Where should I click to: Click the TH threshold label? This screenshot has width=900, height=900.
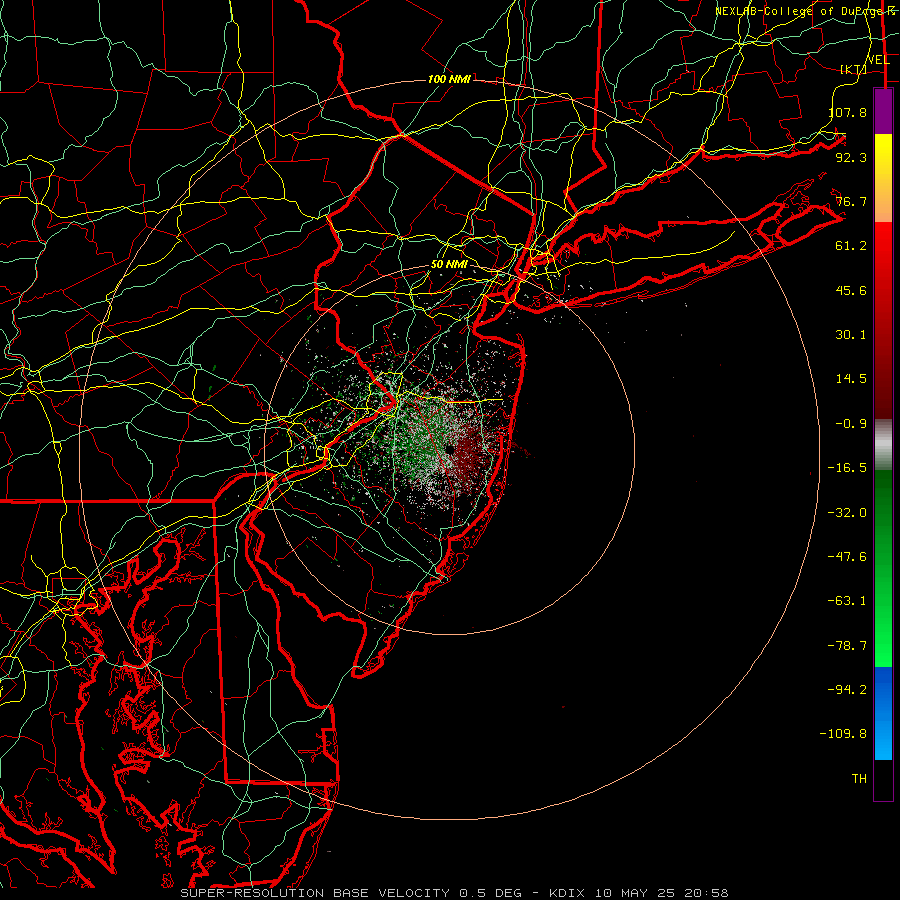click(x=859, y=779)
